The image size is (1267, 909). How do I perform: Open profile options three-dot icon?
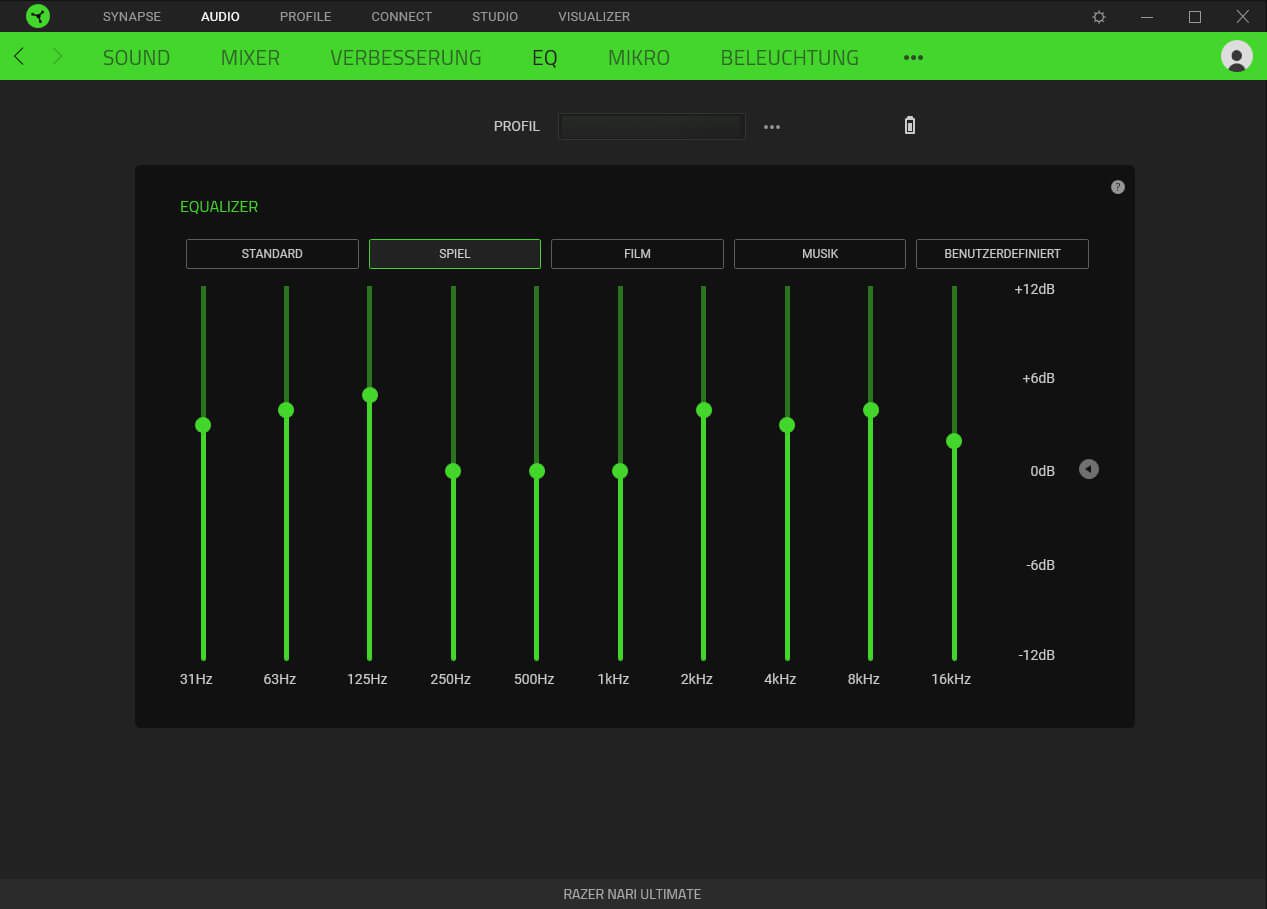point(771,127)
